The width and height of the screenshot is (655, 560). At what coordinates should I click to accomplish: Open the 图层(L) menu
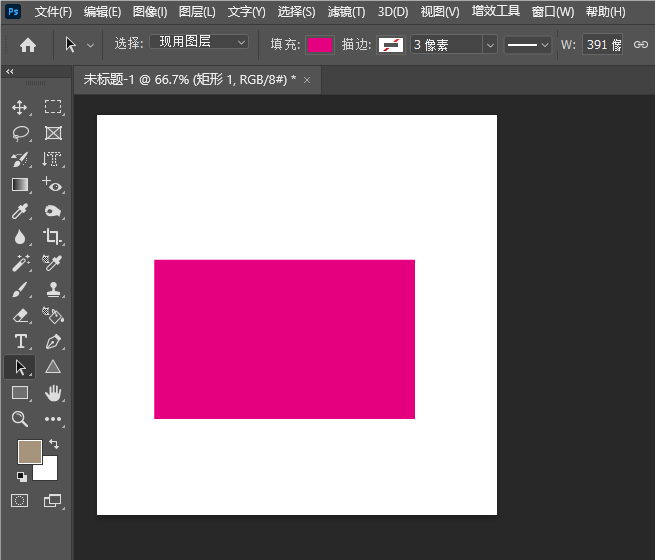pos(197,12)
